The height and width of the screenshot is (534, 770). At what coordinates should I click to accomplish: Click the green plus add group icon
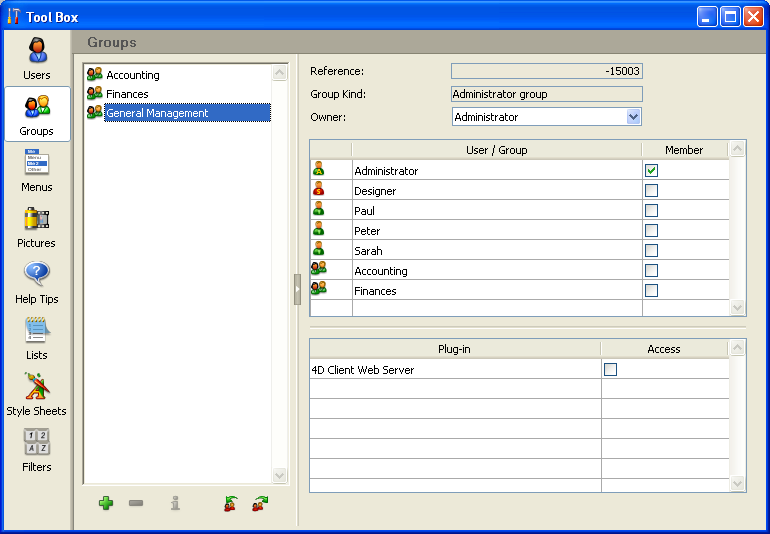tap(106, 503)
